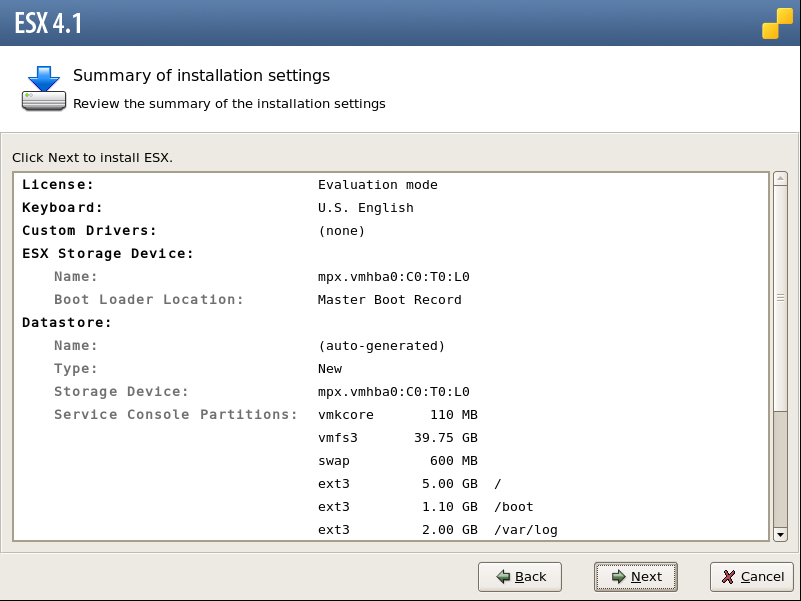The height and width of the screenshot is (601, 801).
Task: Select the "ESX Storage Device:" section heading
Action: click(x=108, y=253)
